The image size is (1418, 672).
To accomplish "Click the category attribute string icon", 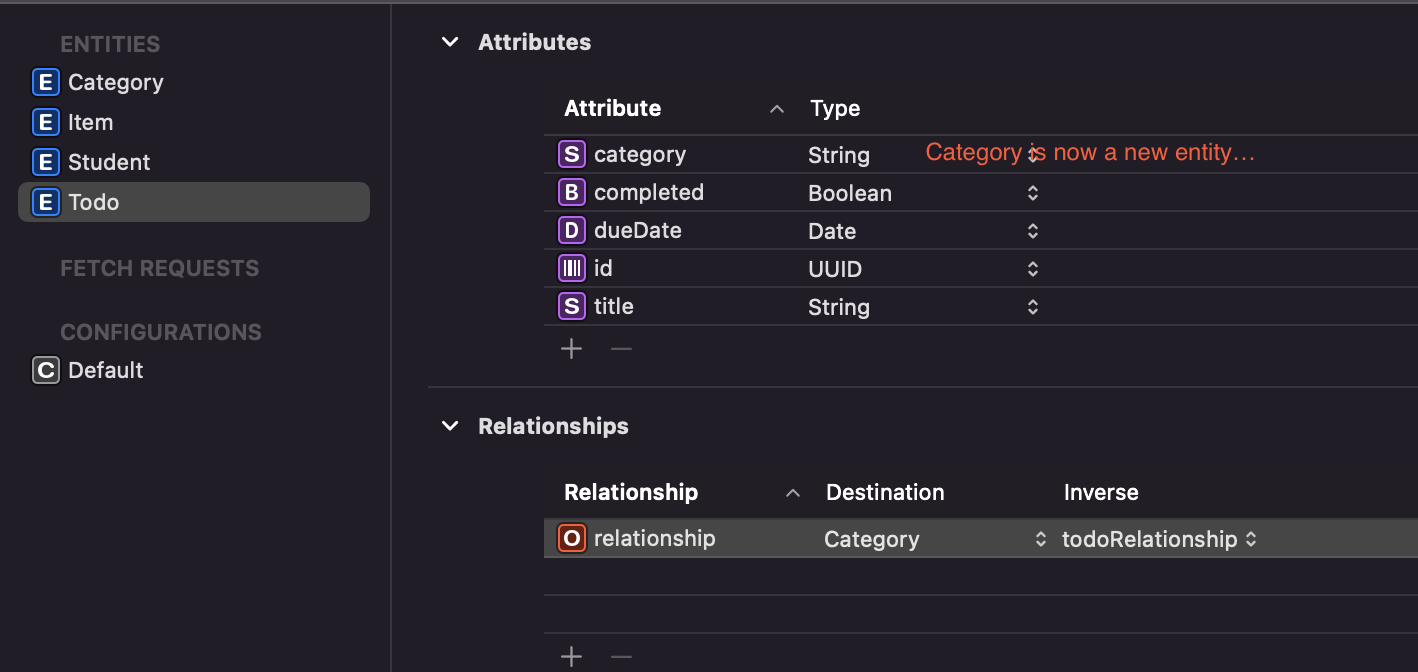I will click(571, 154).
